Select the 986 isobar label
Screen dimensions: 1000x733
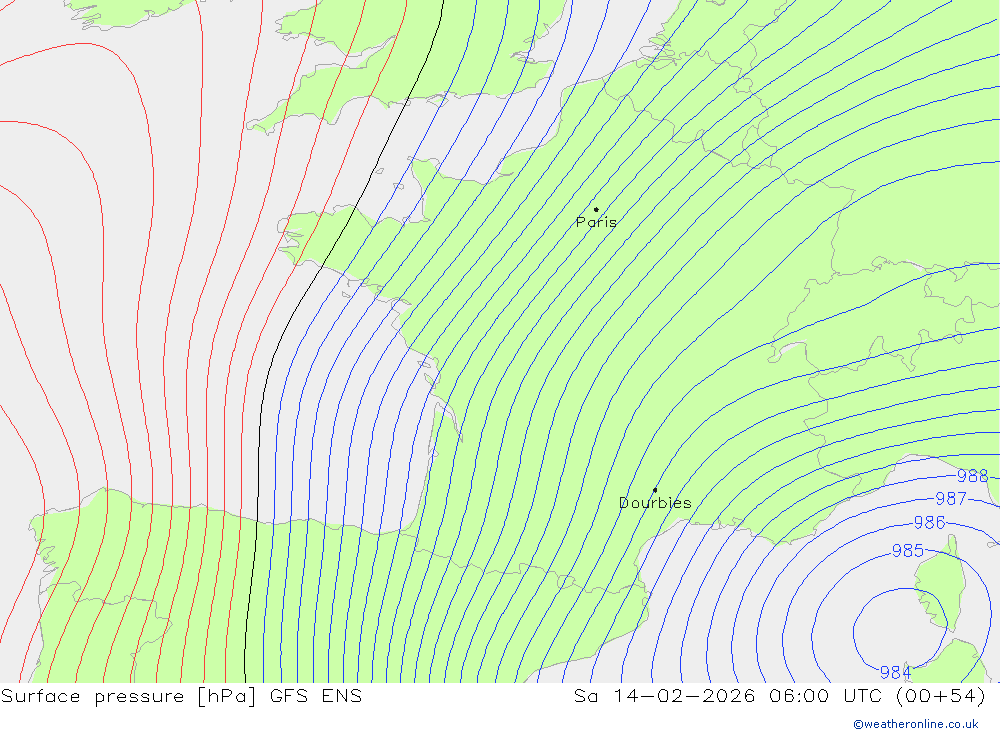click(x=929, y=522)
